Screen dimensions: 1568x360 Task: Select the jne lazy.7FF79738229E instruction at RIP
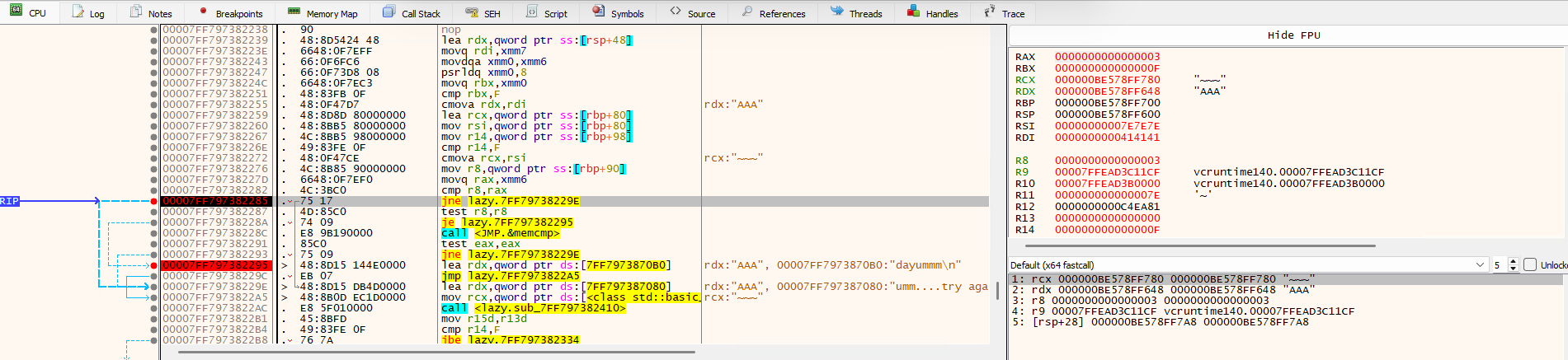coord(511,201)
